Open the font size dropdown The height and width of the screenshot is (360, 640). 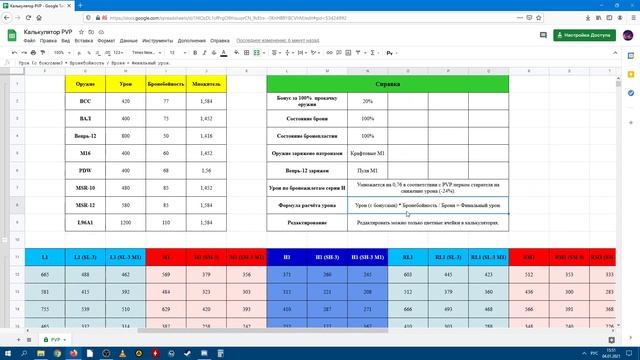click(x=178, y=53)
